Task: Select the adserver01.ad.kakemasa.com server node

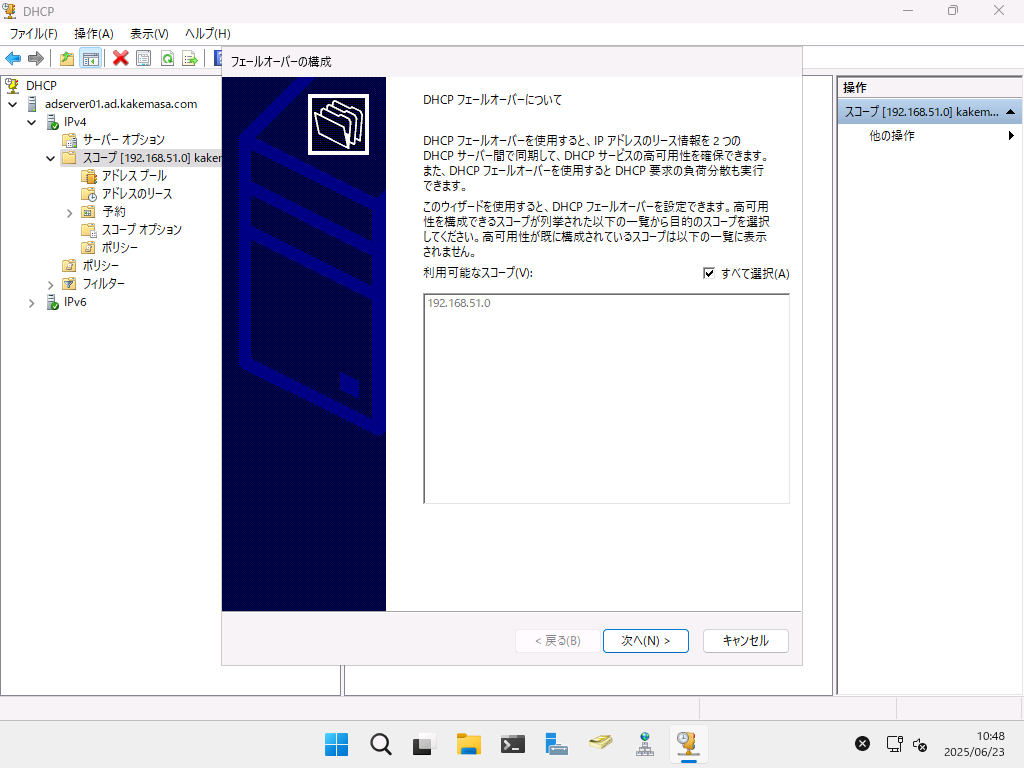Action: [121, 104]
